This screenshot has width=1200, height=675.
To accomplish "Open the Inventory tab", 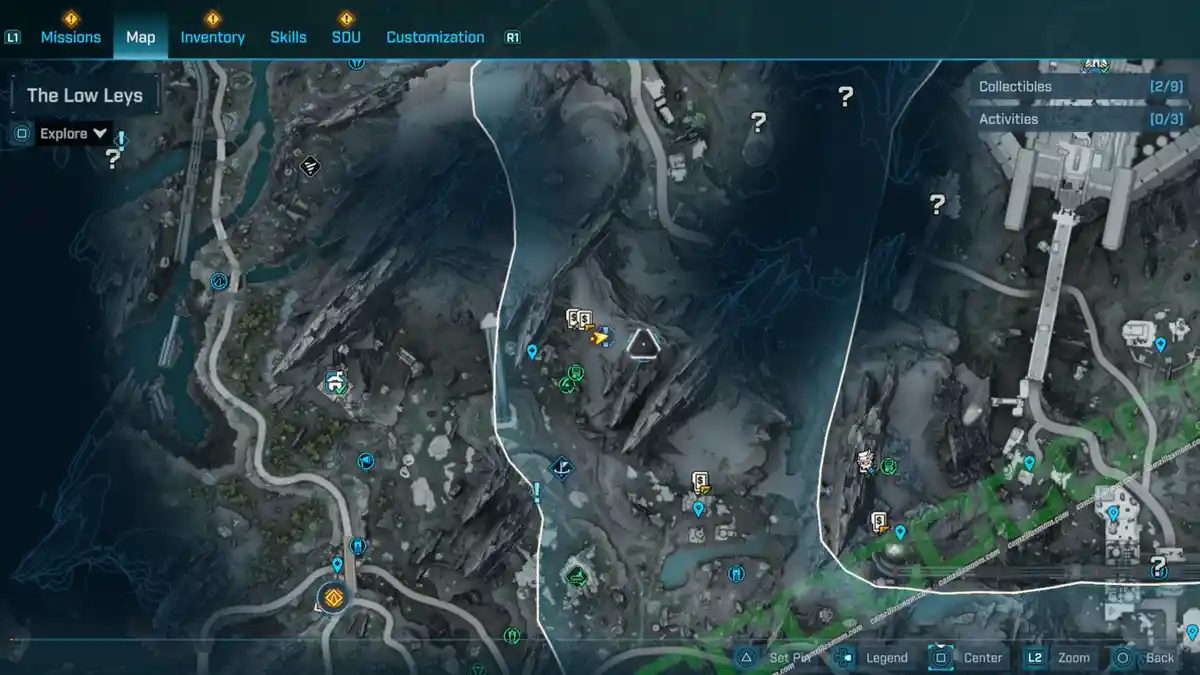I will (212, 37).
